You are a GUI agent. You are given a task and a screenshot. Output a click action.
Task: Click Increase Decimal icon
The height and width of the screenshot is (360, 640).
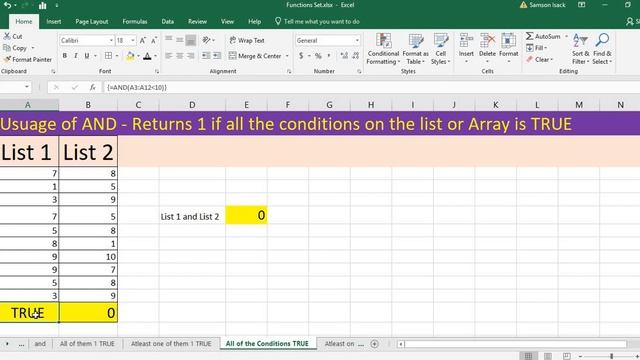point(344,56)
